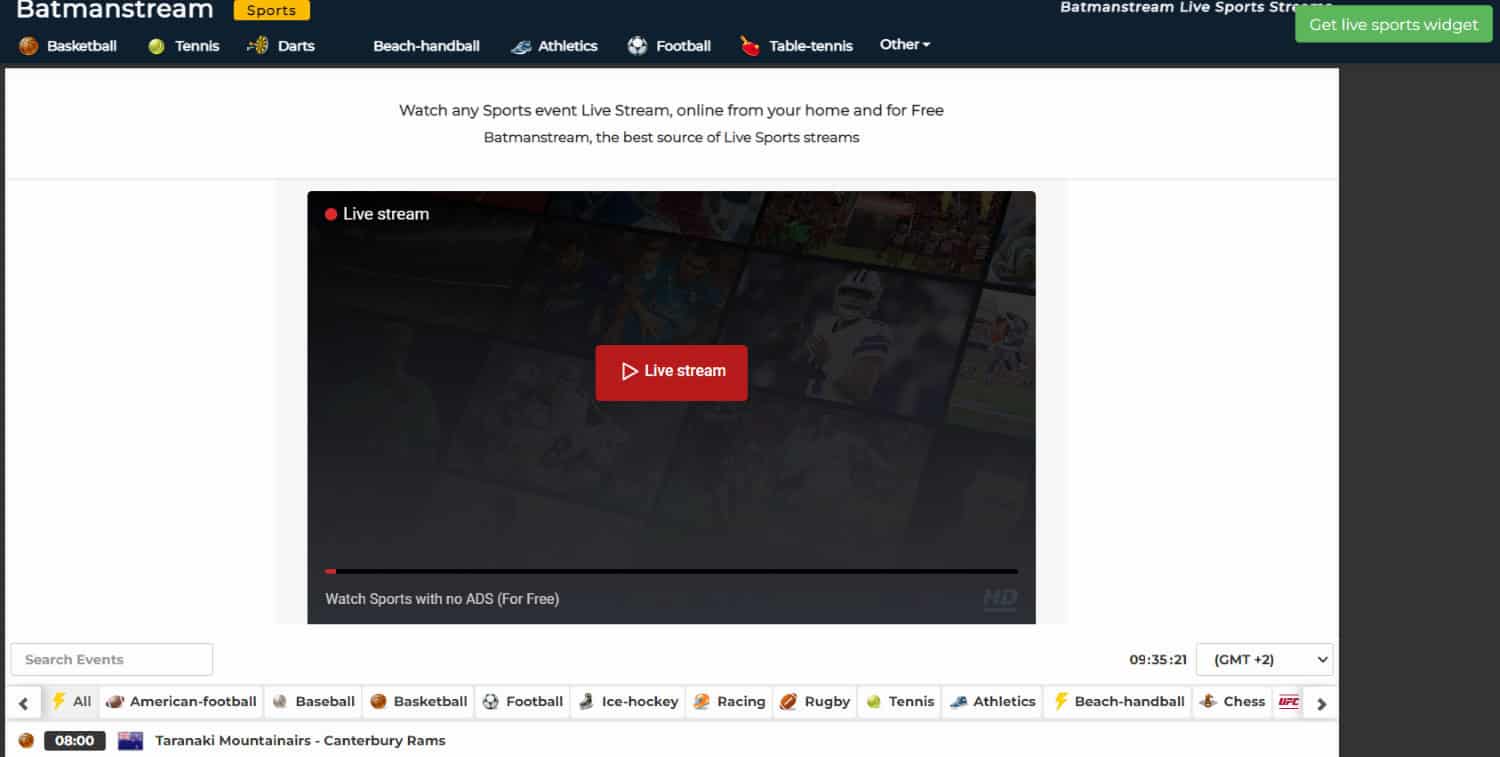This screenshot has width=1500, height=757.
Task: Click the tennis ball icon in category bar
Action: click(x=874, y=702)
